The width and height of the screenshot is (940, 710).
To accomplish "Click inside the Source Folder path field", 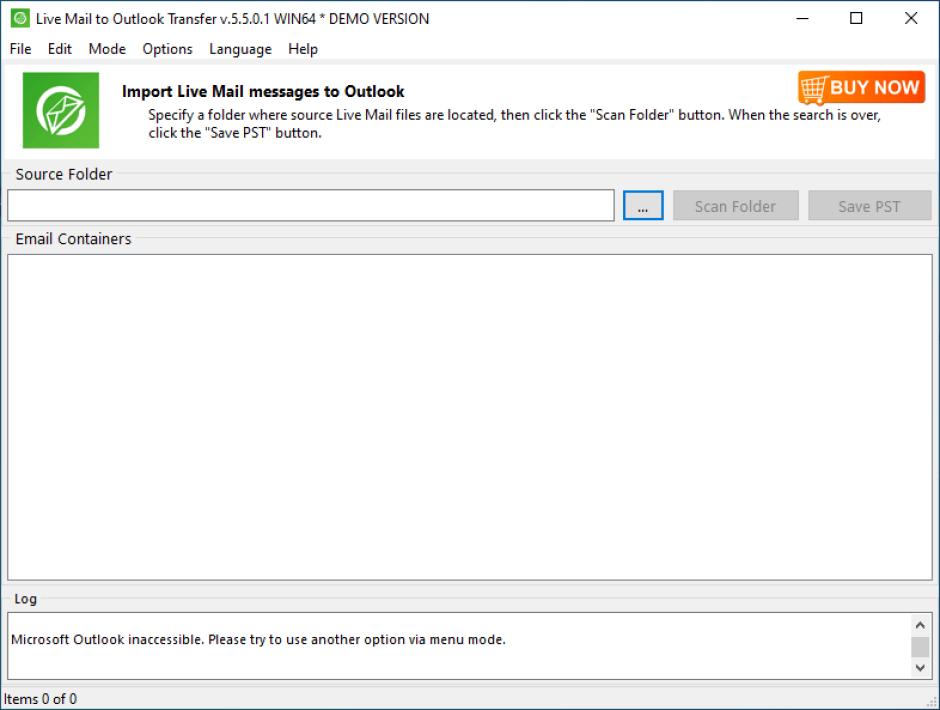I will click(x=311, y=206).
